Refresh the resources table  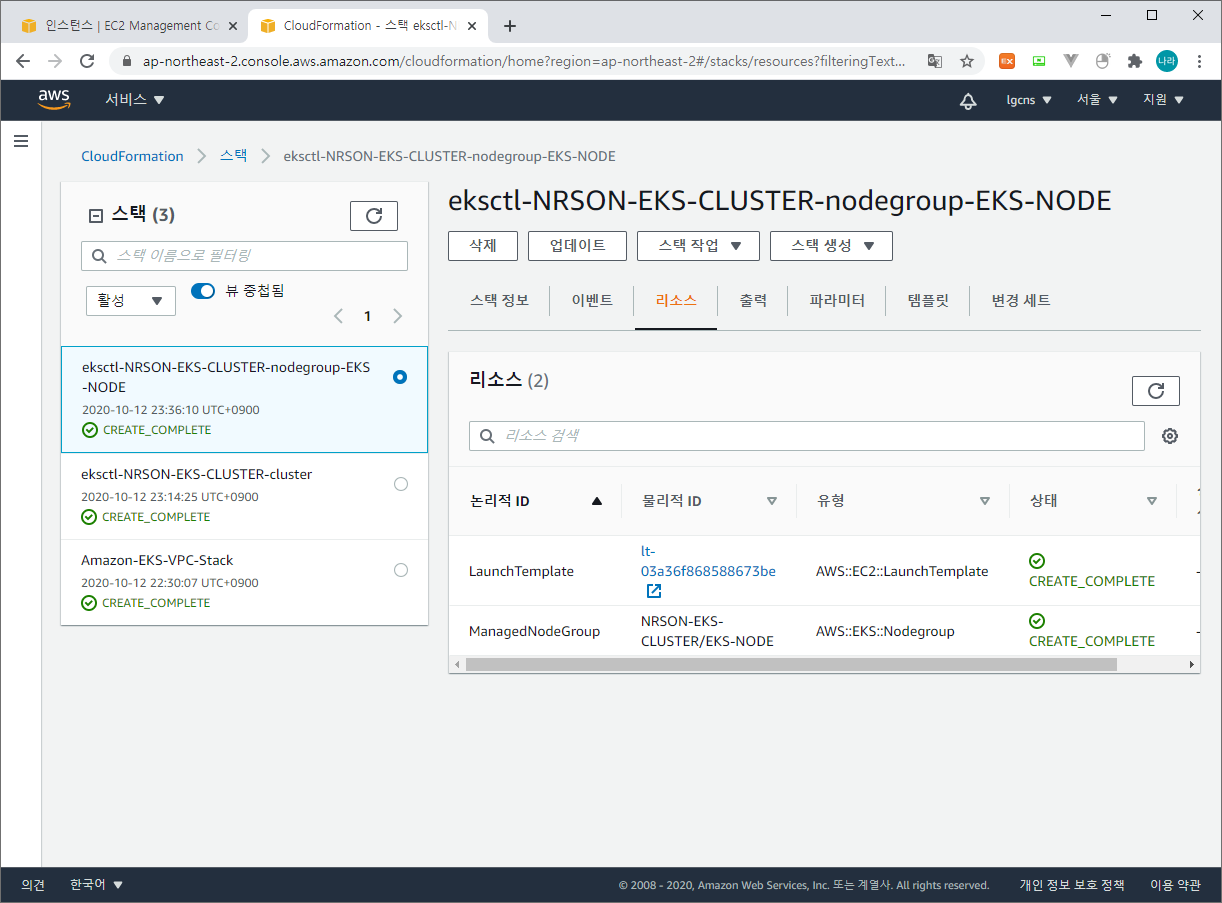tap(1156, 391)
